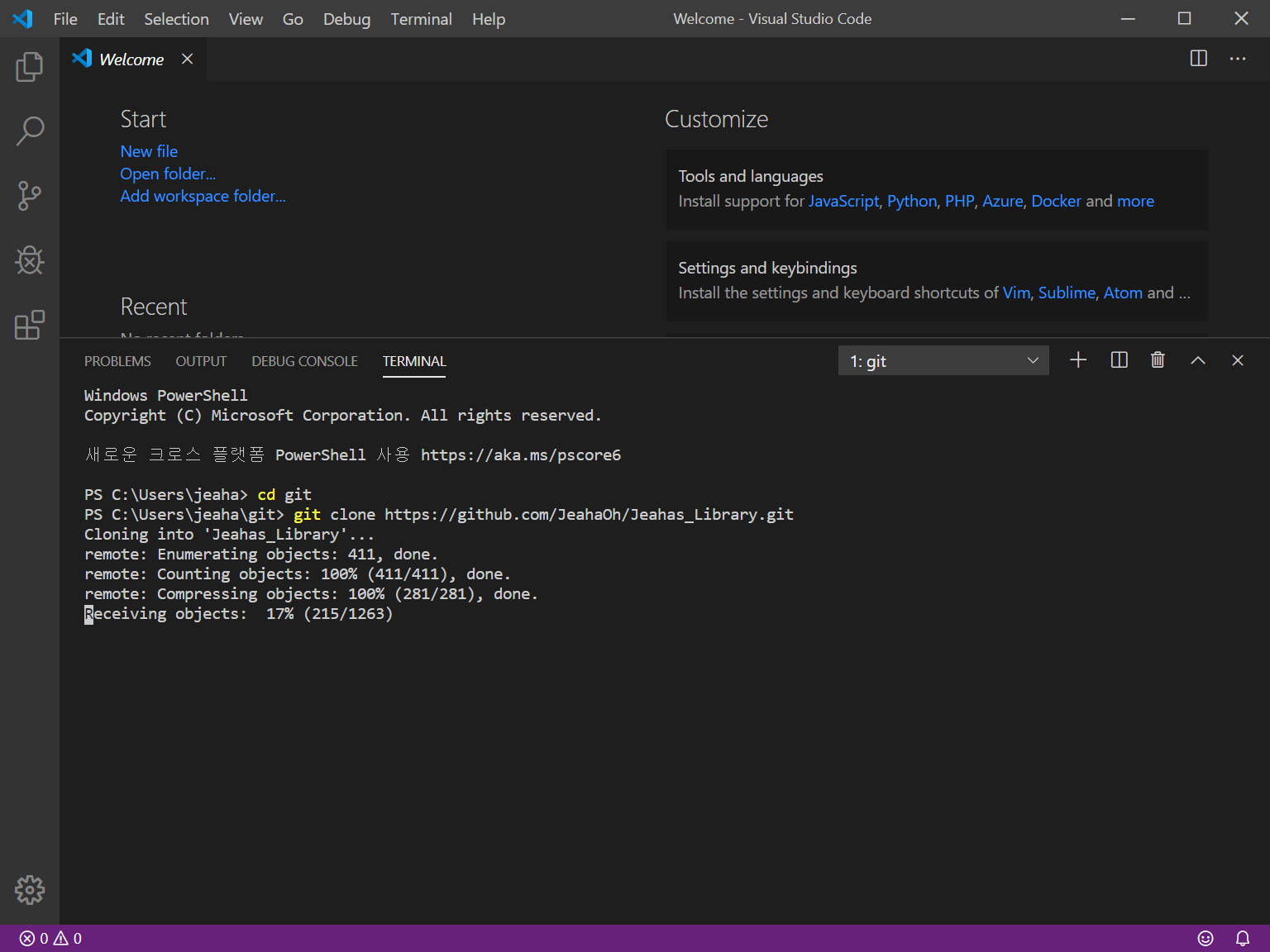Open the Source Control view
The image size is (1270, 952).
(x=30, y=196)
